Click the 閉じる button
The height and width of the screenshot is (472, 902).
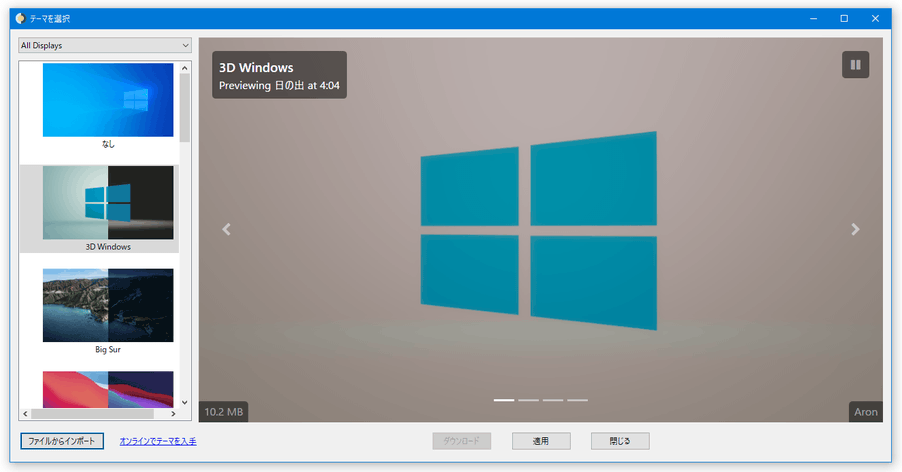[x=620, y=441]
